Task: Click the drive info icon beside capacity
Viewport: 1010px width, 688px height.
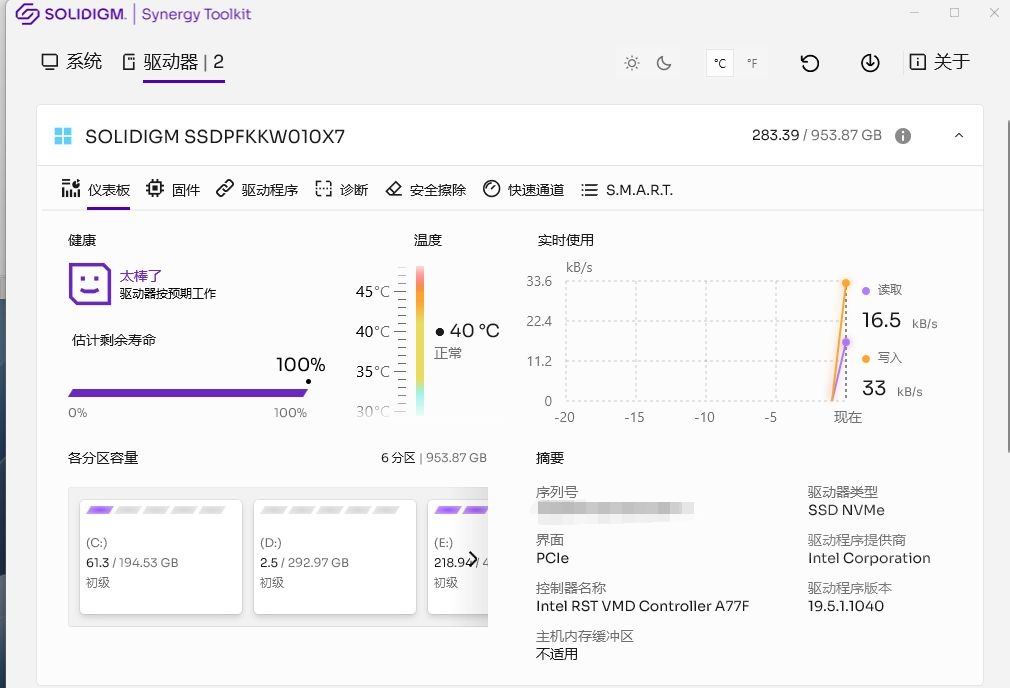Action: point(903,136)
